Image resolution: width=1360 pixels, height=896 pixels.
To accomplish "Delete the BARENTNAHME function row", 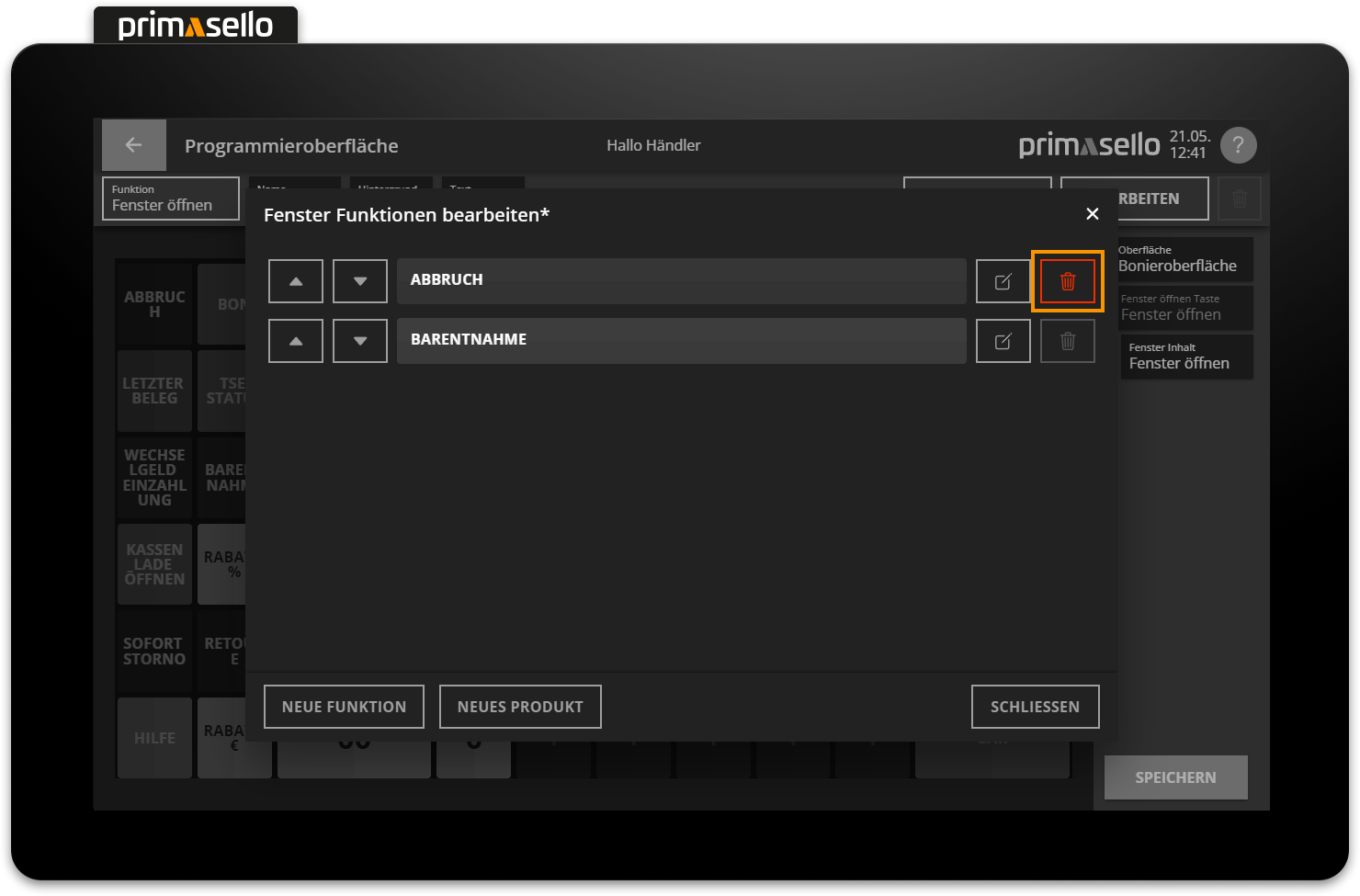I will (x=1067, y=341).
